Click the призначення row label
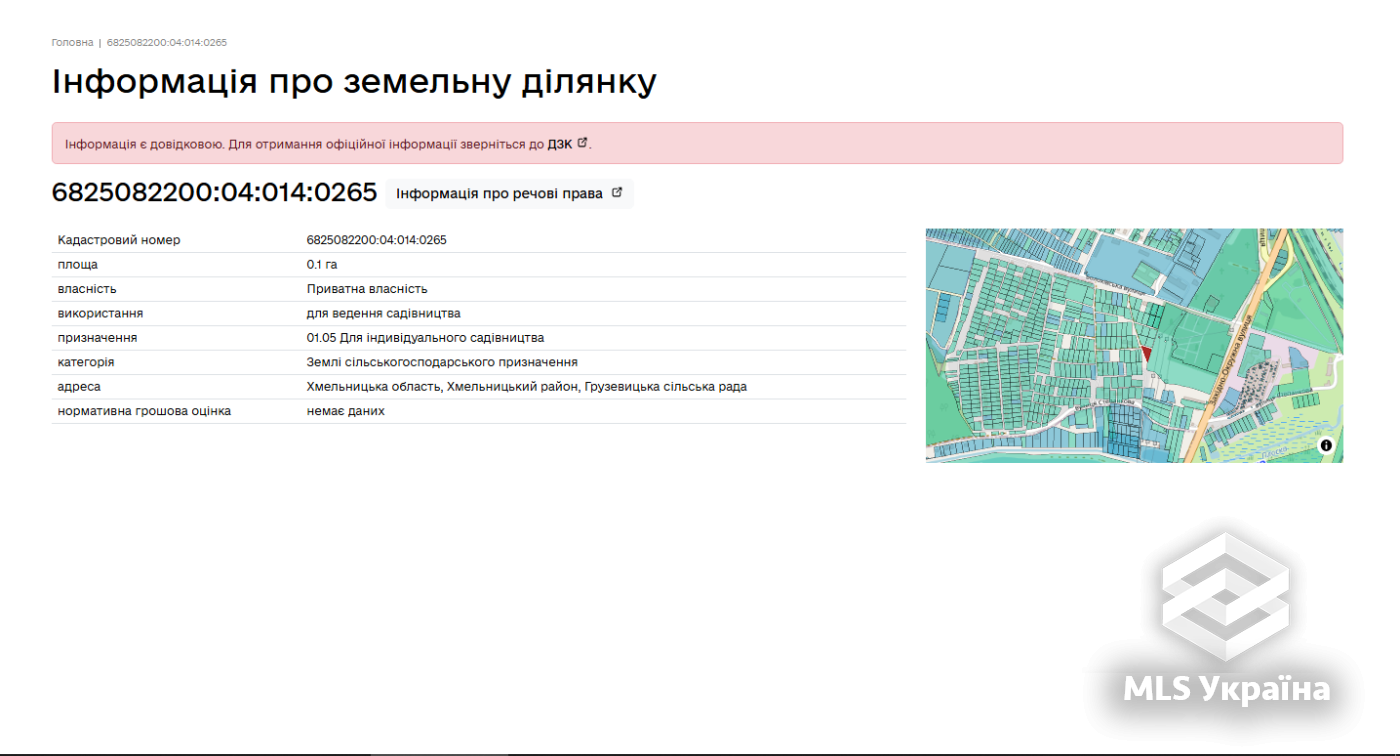This screenshot has width=1400, height=756. pos(97,338)
